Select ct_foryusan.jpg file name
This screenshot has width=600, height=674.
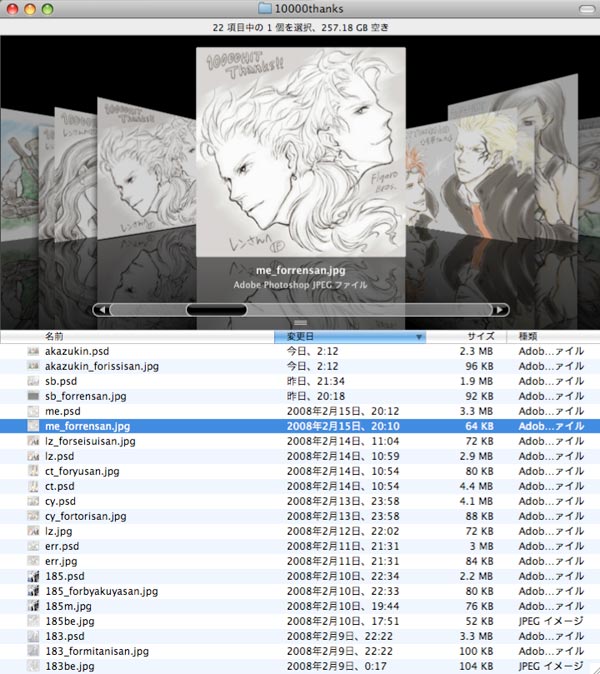(82, 472)
